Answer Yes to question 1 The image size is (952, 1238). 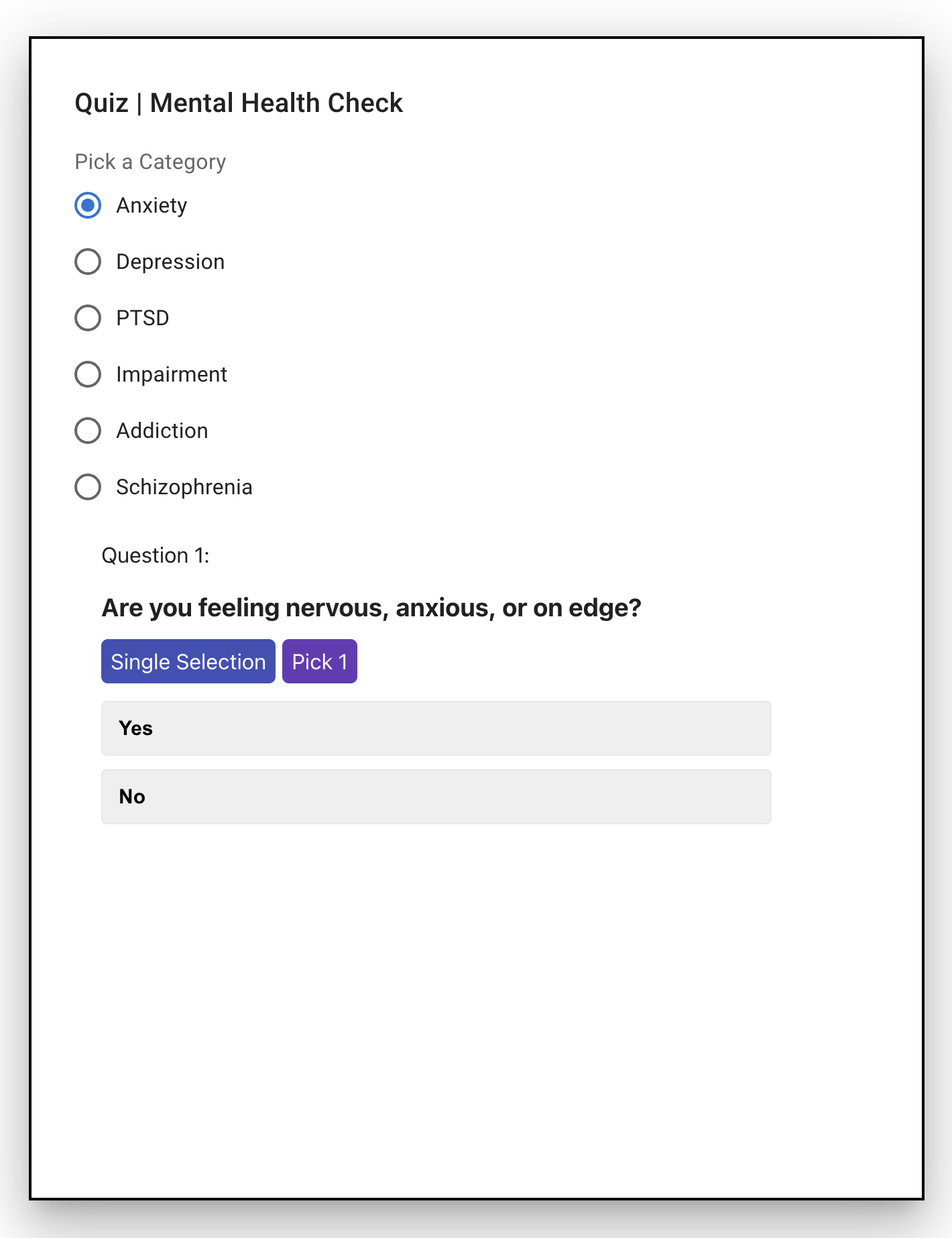436,728
